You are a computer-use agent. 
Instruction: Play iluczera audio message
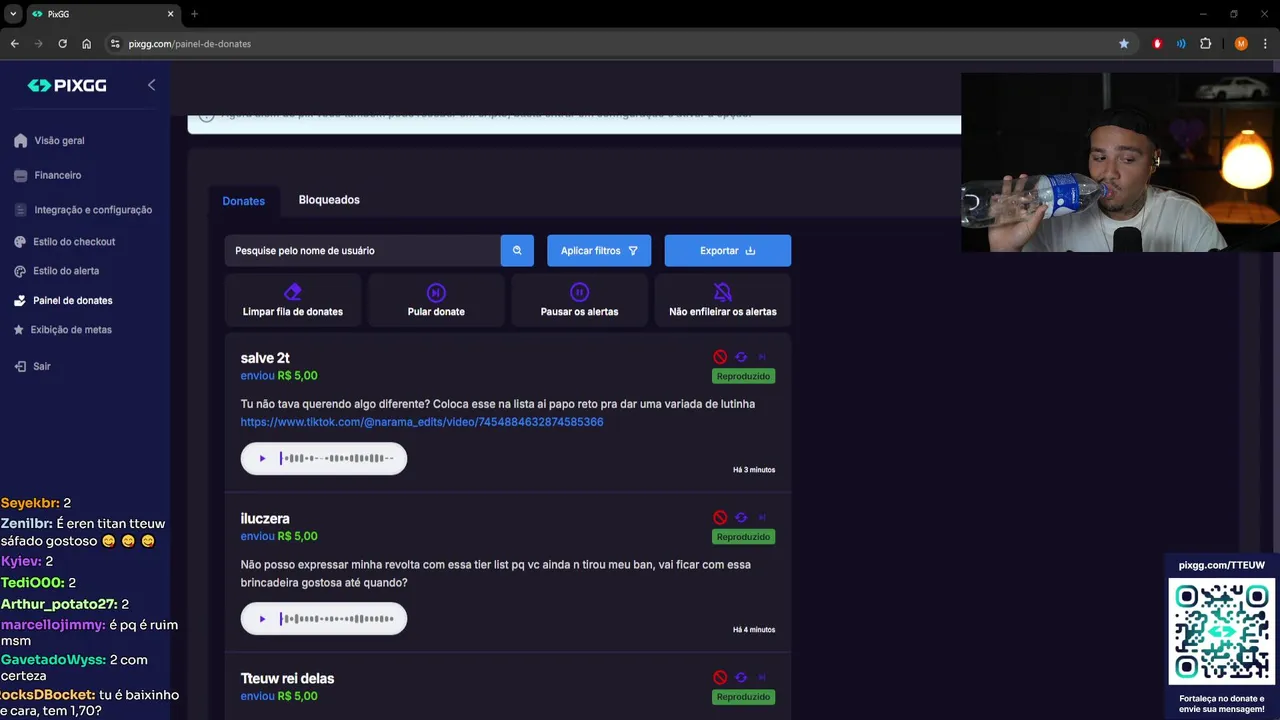pos(262,618)
